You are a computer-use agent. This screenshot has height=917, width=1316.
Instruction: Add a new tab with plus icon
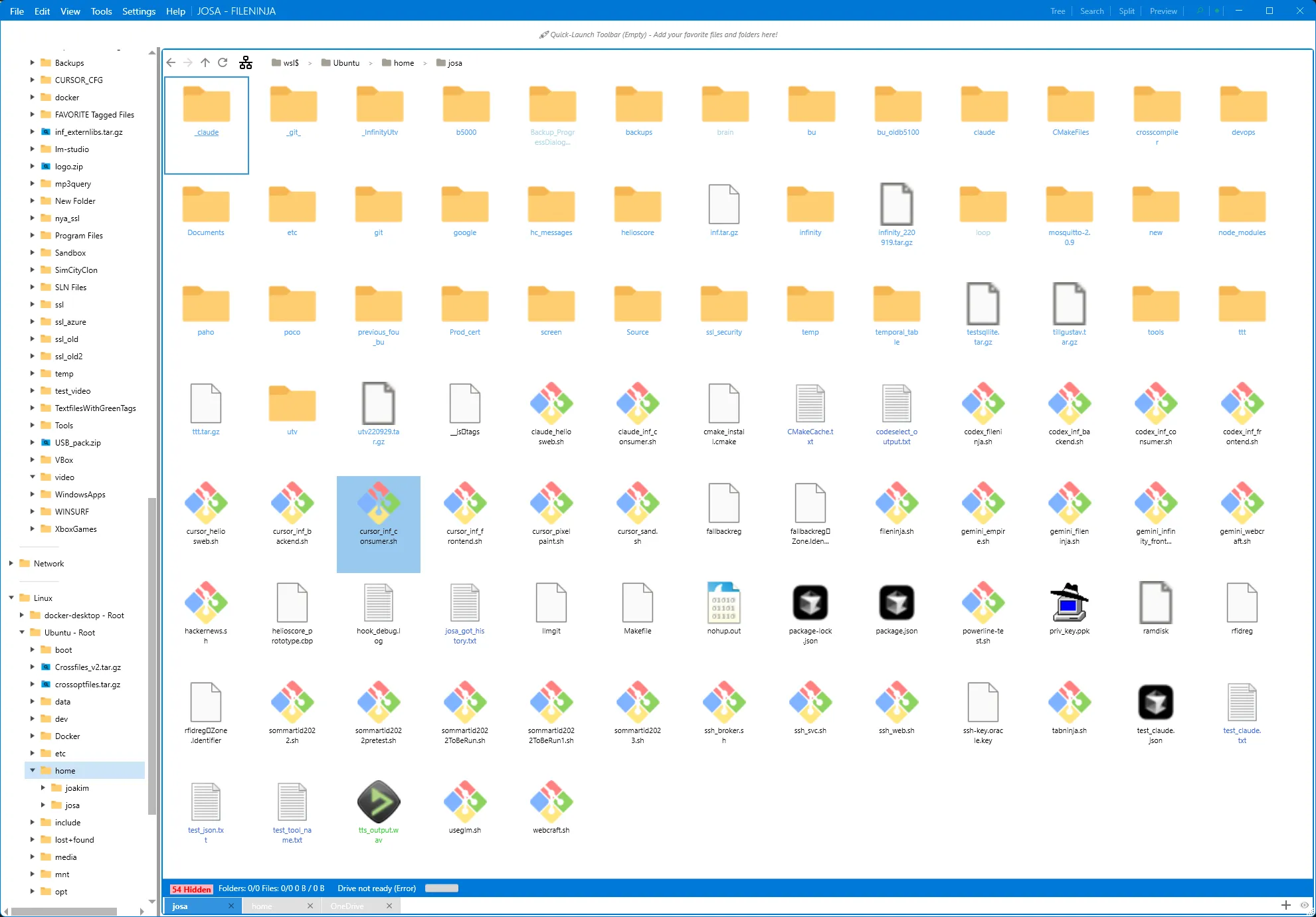tap(1286, 905)
